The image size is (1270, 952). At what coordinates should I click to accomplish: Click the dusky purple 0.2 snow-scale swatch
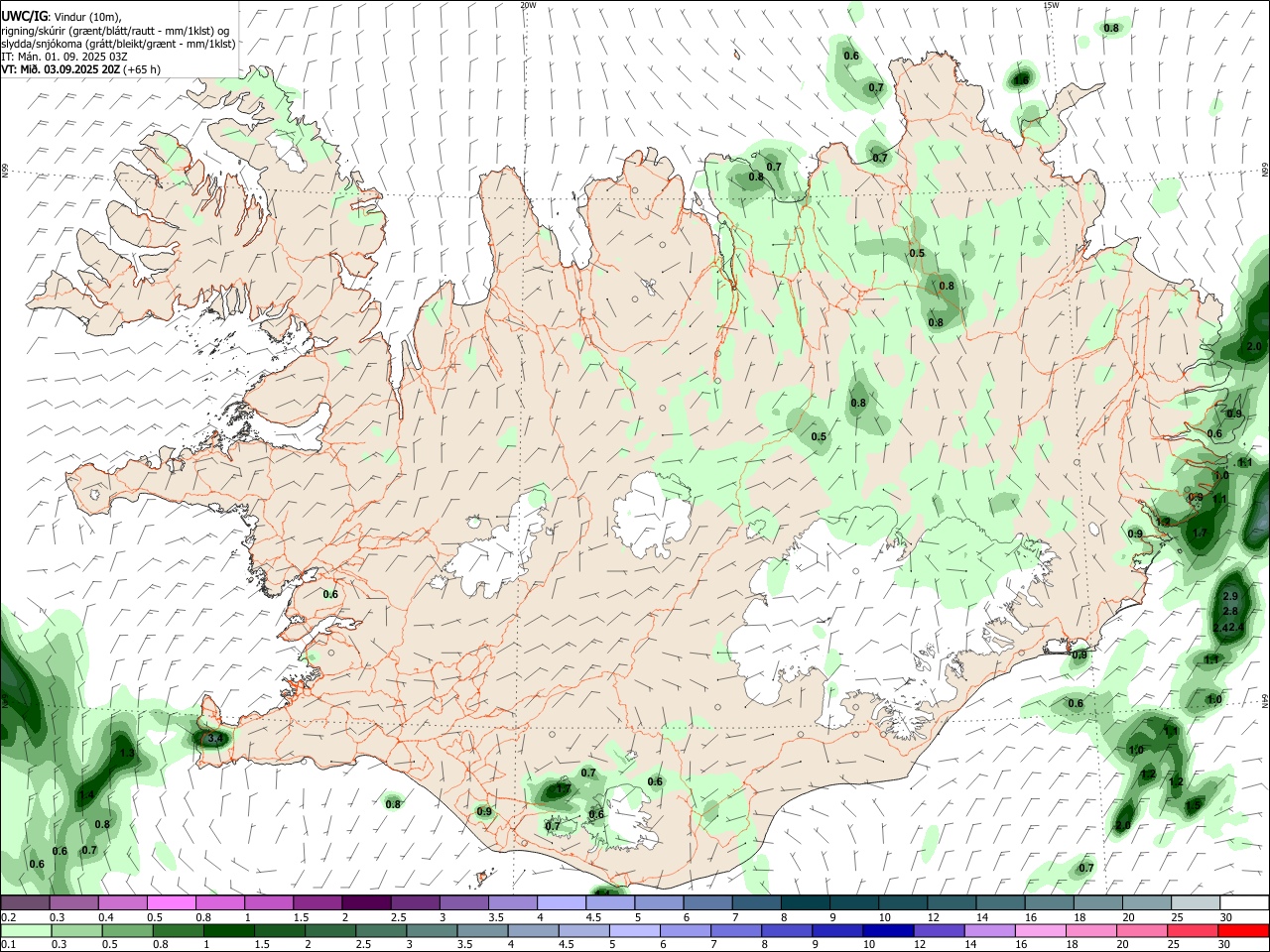pyautogui.click(x=26, y=903)
